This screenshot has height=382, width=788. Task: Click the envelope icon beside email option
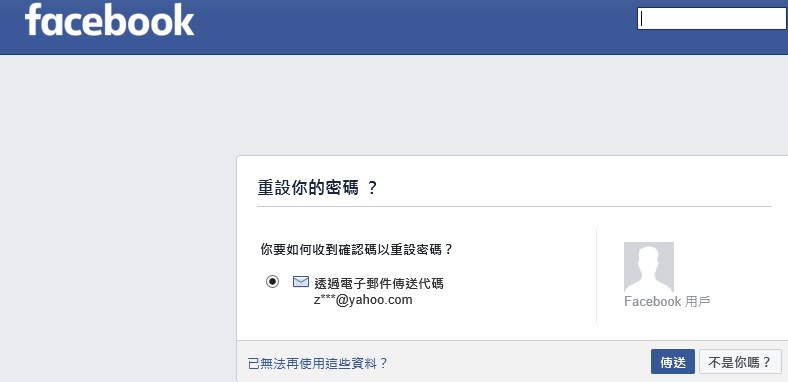coord(301,281)
